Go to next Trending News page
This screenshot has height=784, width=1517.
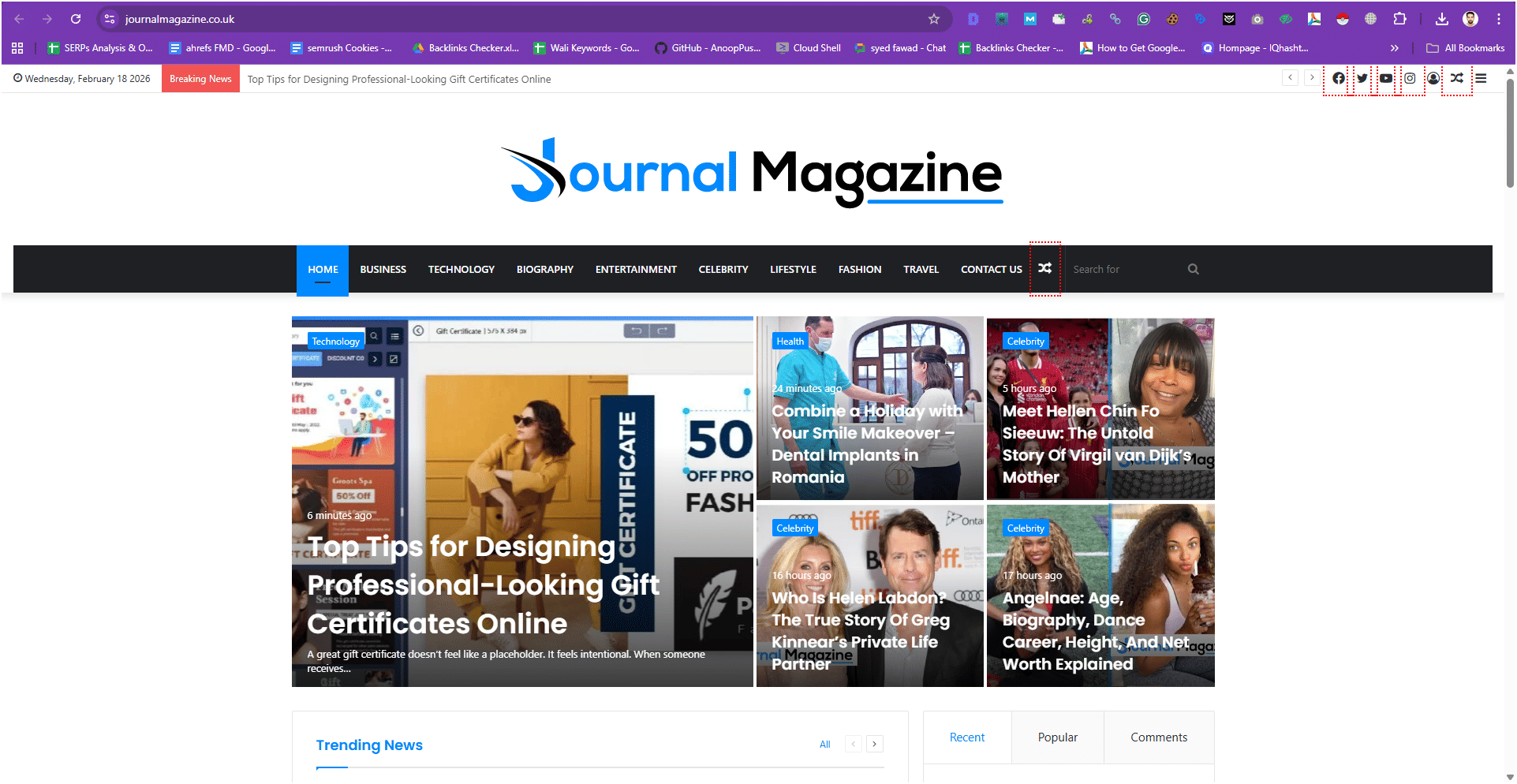[874, 744]
